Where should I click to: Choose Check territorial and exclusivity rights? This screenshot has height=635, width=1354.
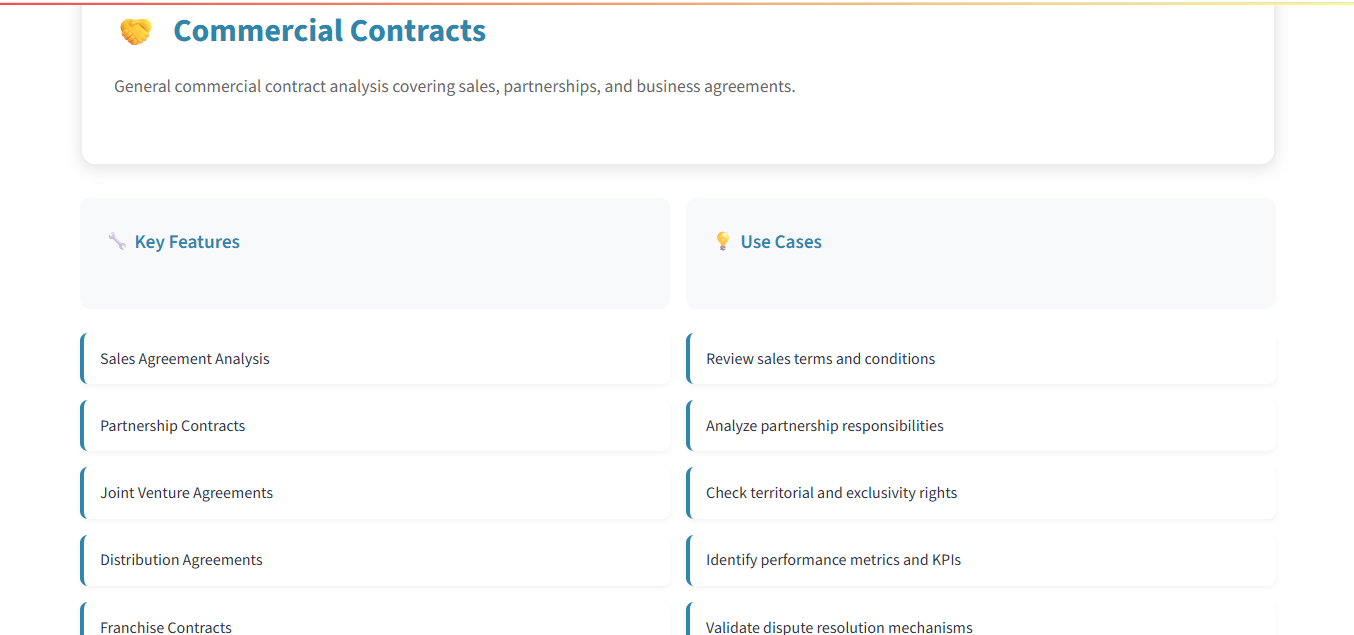tap(831, 493)
